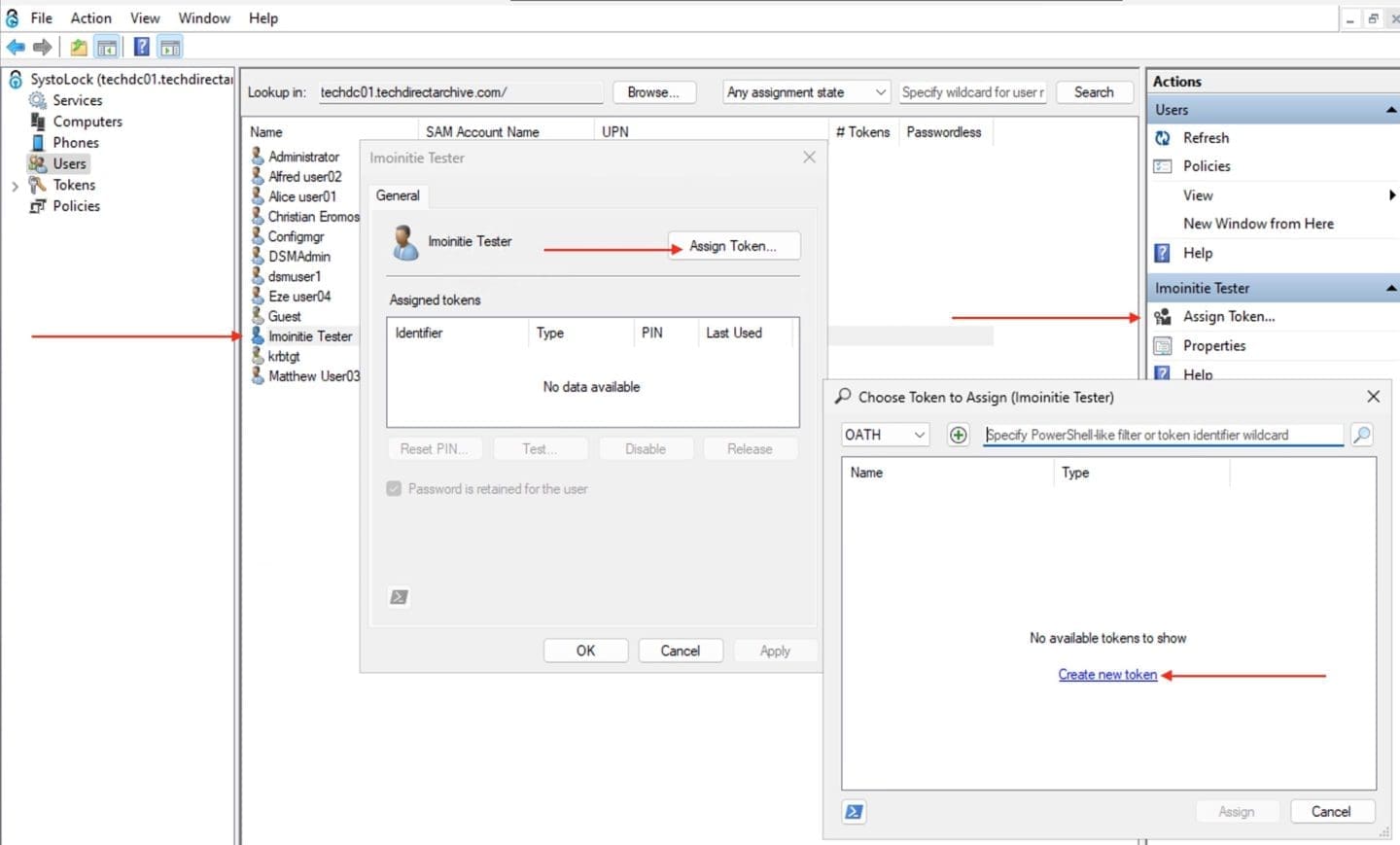Click the Policies icon in Actions pane
Screen dimensions: 1400x845
(1162, 166)
